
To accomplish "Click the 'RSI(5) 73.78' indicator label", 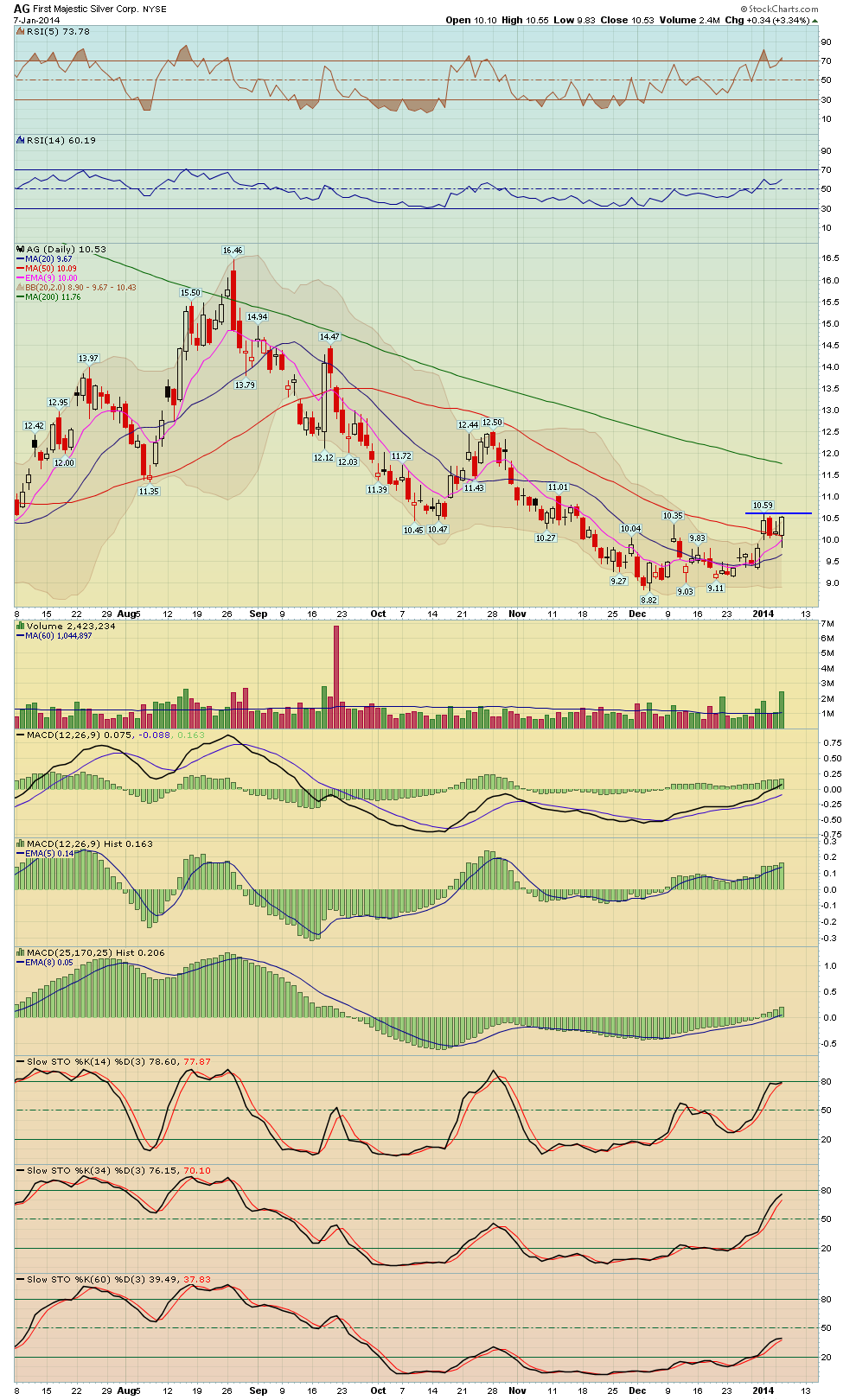I will click(58, 31).
